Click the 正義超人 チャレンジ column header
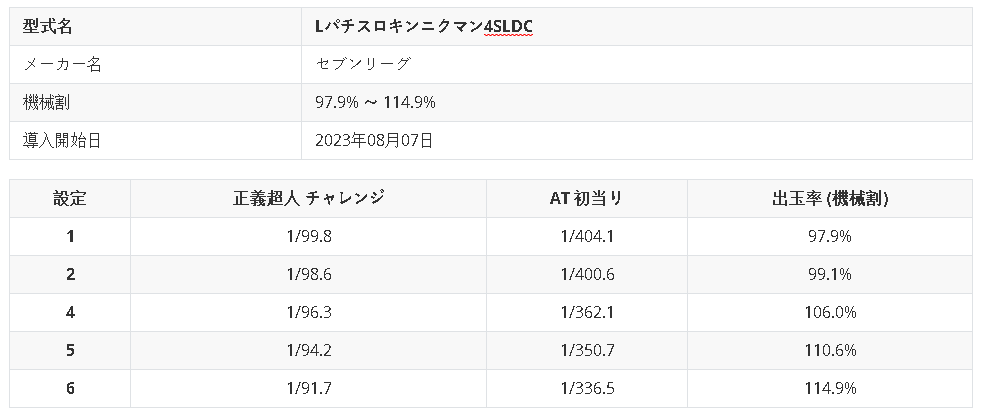 (x=308, y=198)
